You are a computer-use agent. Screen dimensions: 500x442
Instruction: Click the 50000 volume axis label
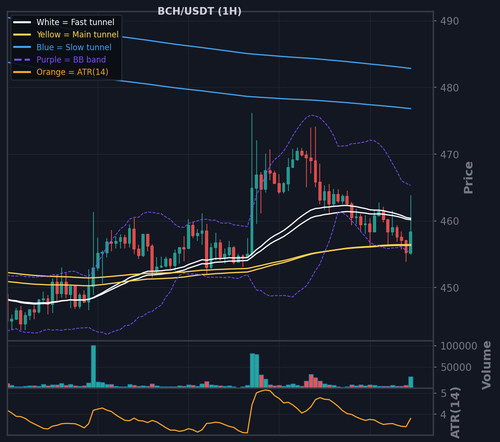click(x=456, y=367)
